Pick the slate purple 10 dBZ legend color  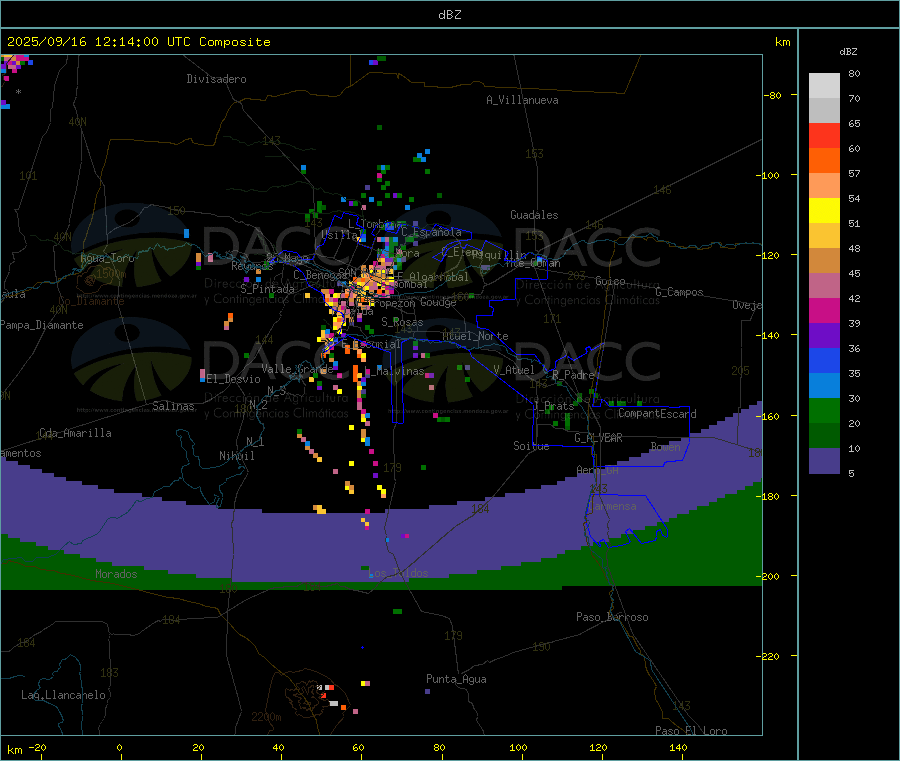click(x=824, y=461)
